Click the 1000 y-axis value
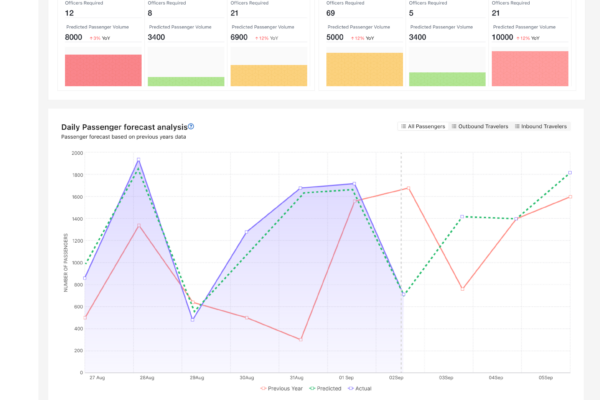 coord(77,263)
